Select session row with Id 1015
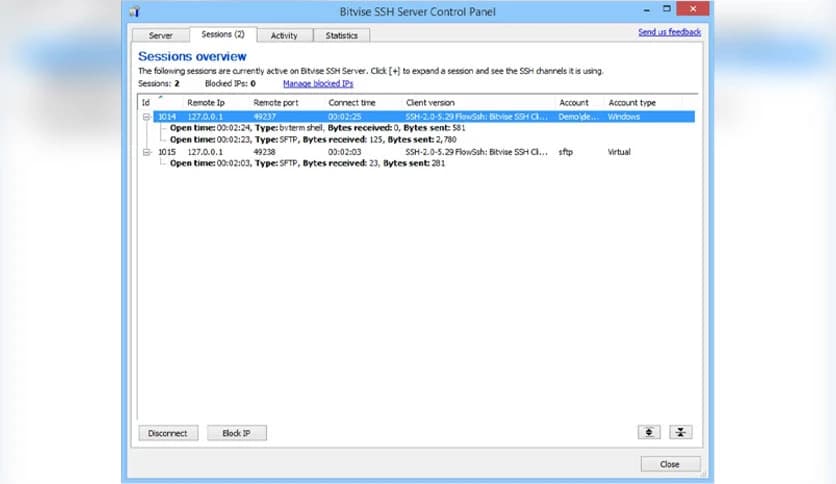Image resolution: width=836 pixels, height=484 pixels. (x=424, y=152)
